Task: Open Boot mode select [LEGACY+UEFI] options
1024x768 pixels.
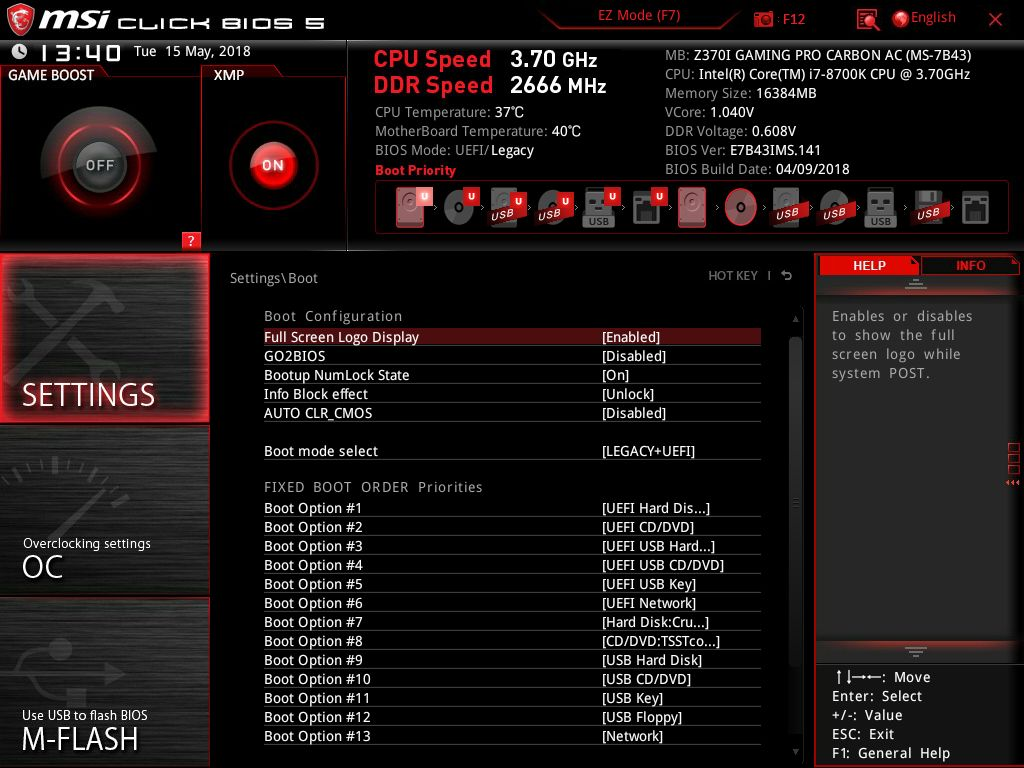Action: [512, 451]
